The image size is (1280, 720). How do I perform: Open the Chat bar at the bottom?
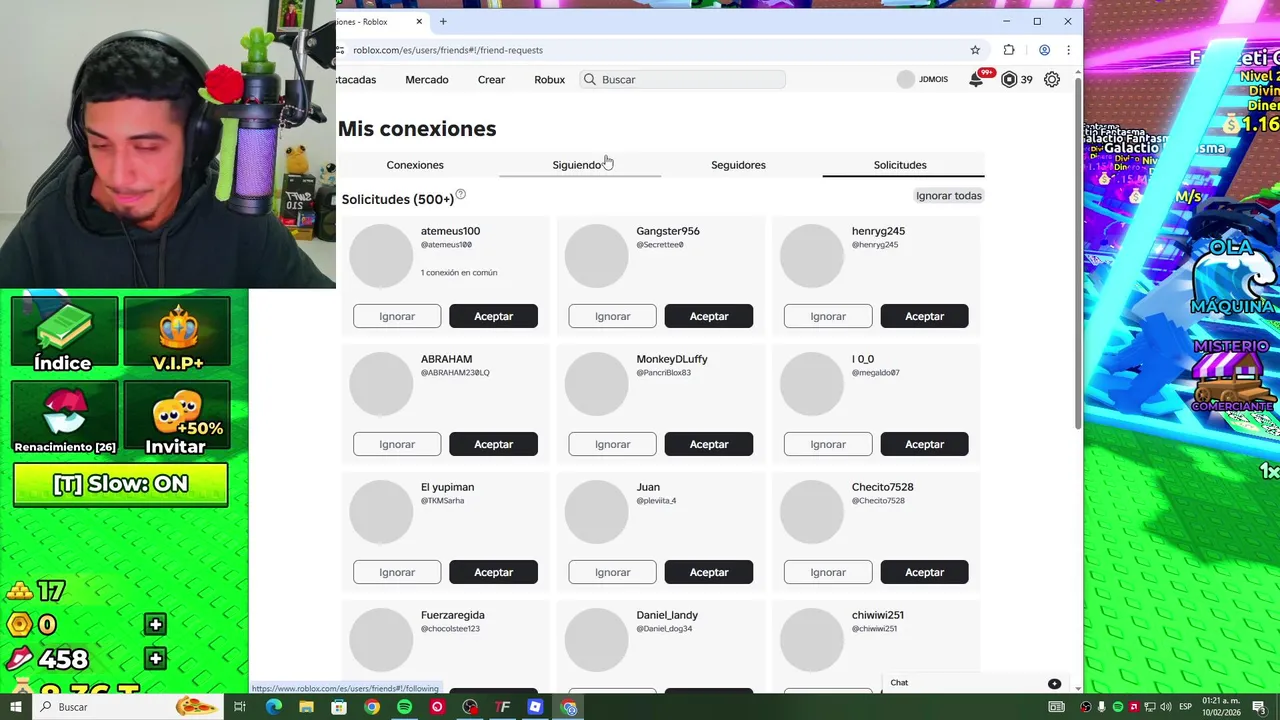point(974,683)
